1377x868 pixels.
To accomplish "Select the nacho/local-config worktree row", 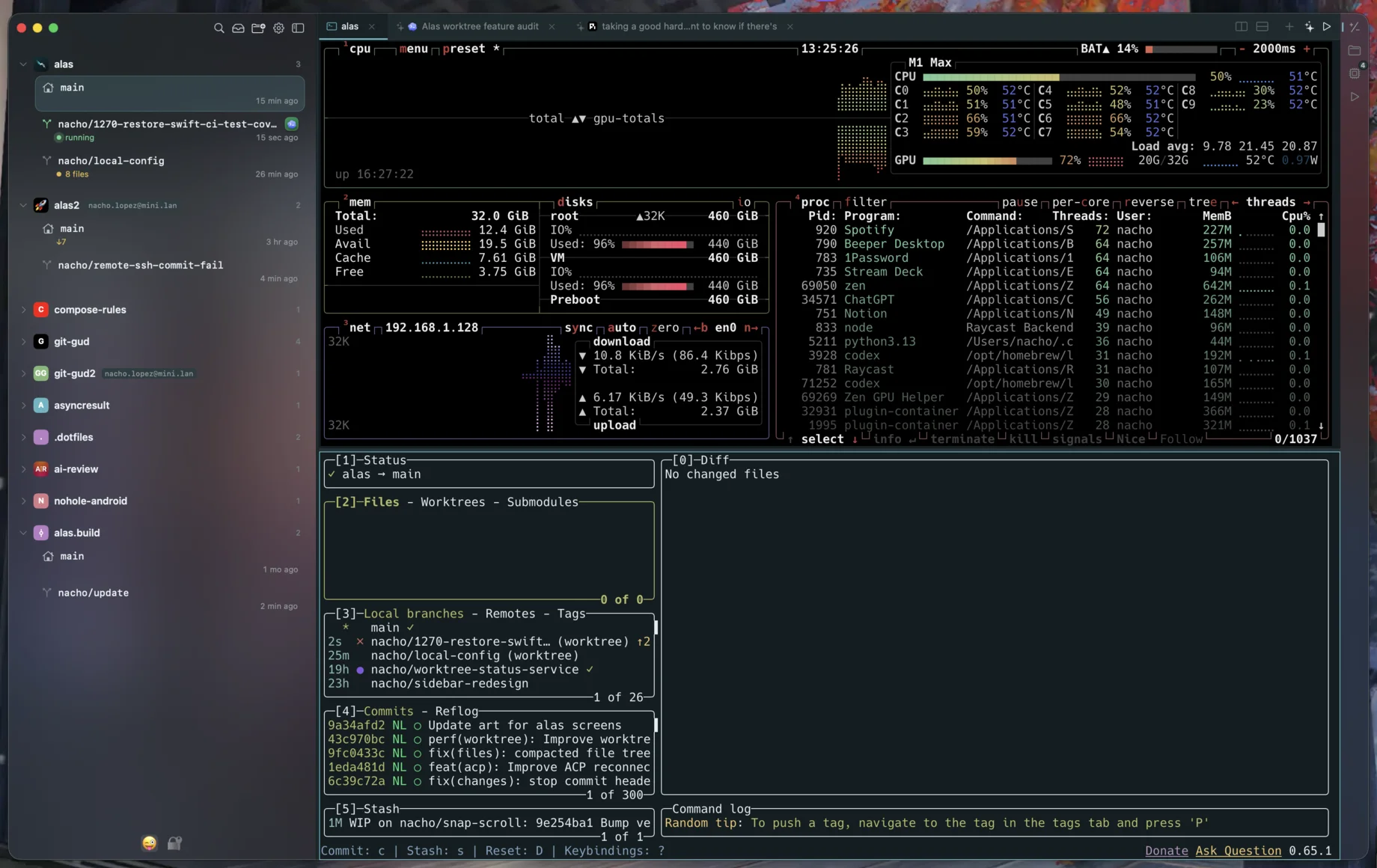I will (169, 167).
